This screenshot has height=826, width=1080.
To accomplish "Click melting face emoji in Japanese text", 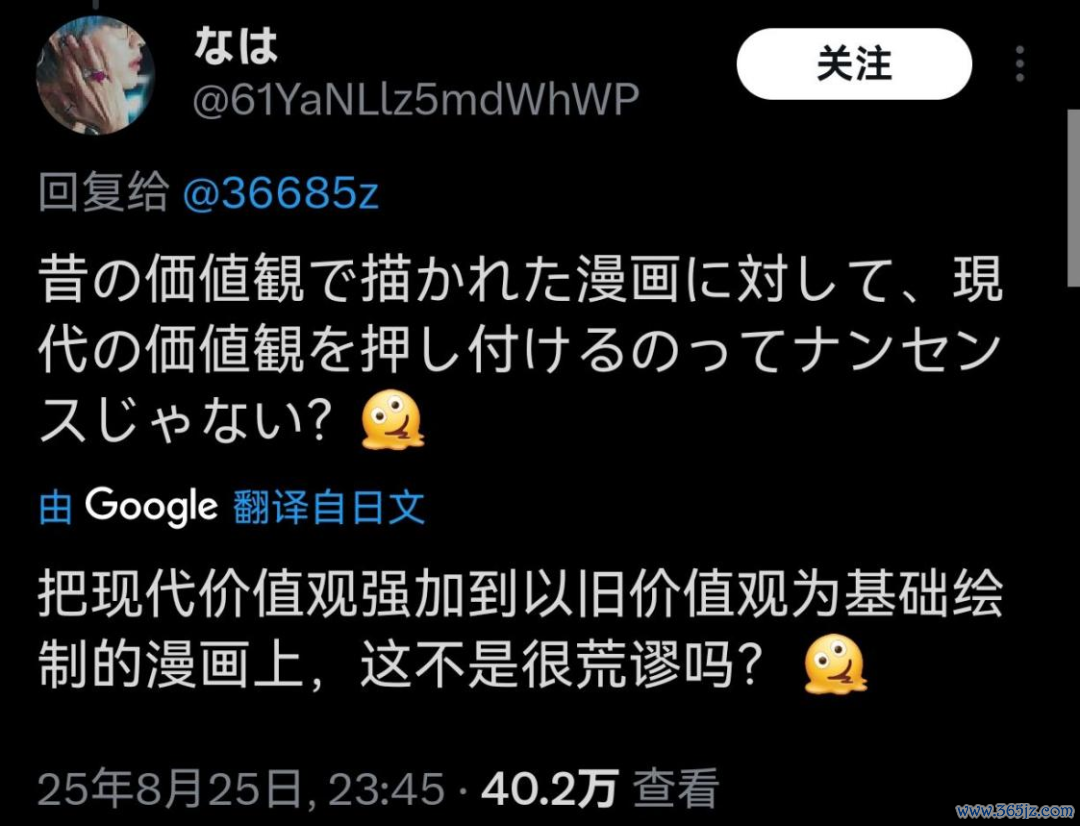I will [393, 420].
